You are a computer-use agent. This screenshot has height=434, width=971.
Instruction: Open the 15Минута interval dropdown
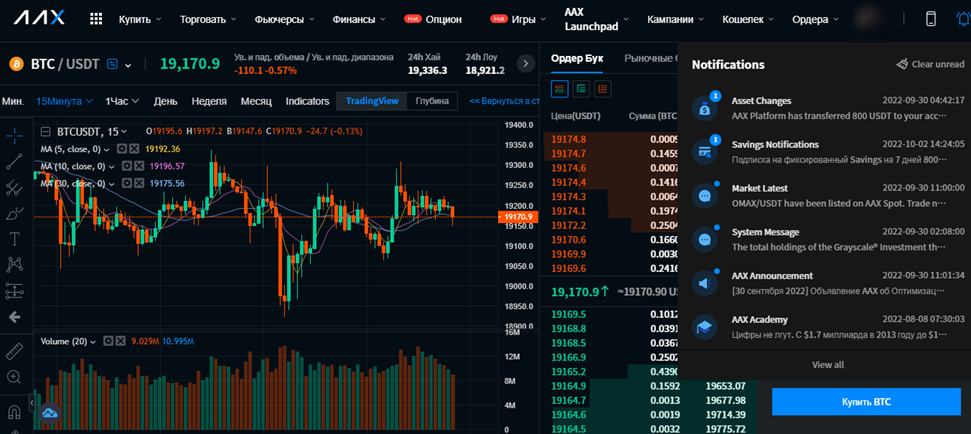tap(64, 101)
